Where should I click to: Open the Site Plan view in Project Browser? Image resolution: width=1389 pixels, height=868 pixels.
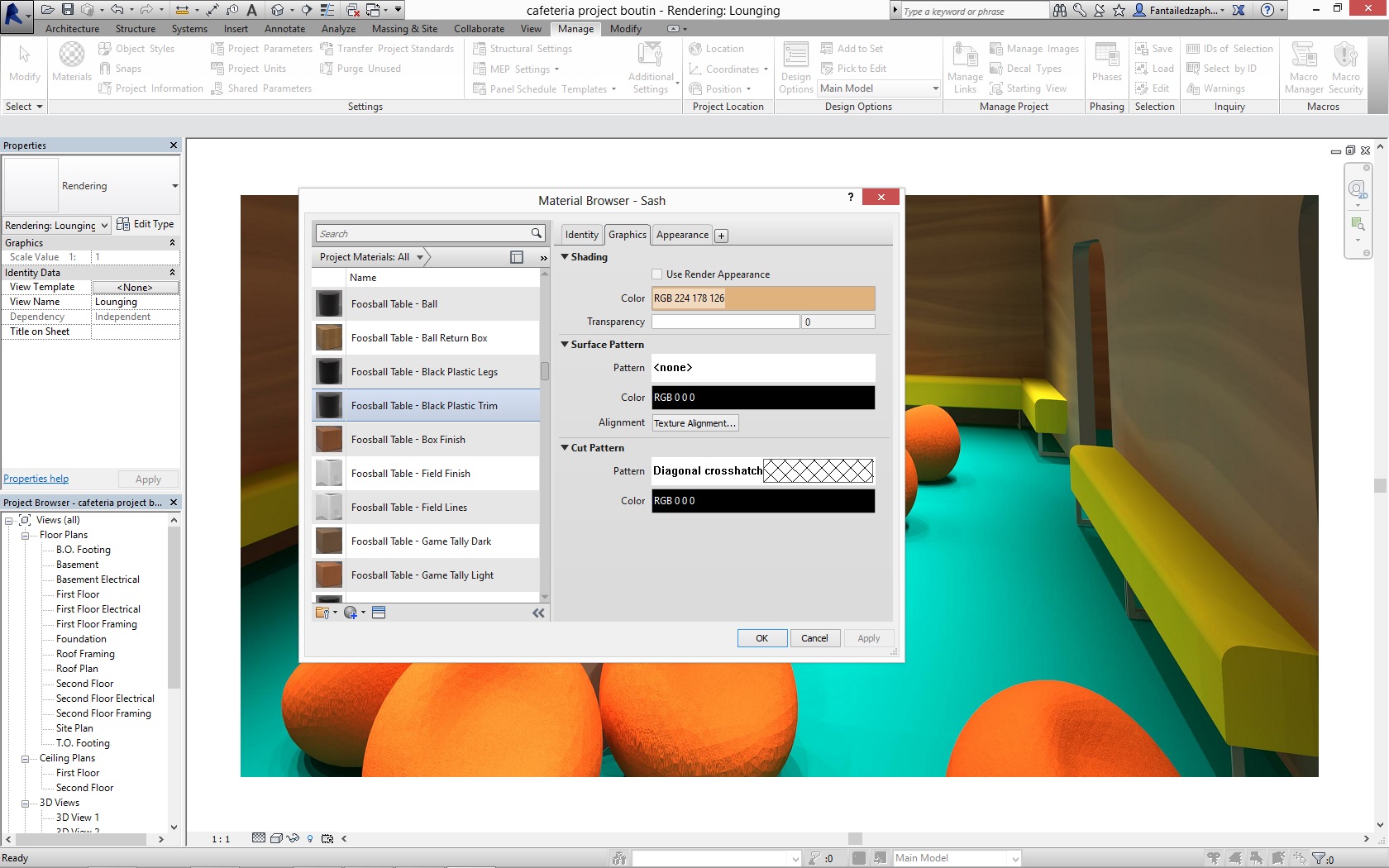[74, 728]
